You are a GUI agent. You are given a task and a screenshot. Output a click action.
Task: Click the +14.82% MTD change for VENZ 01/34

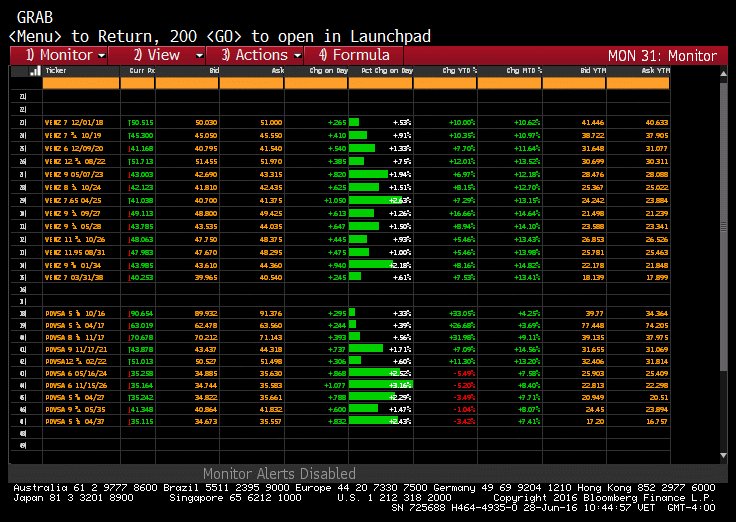527,265
